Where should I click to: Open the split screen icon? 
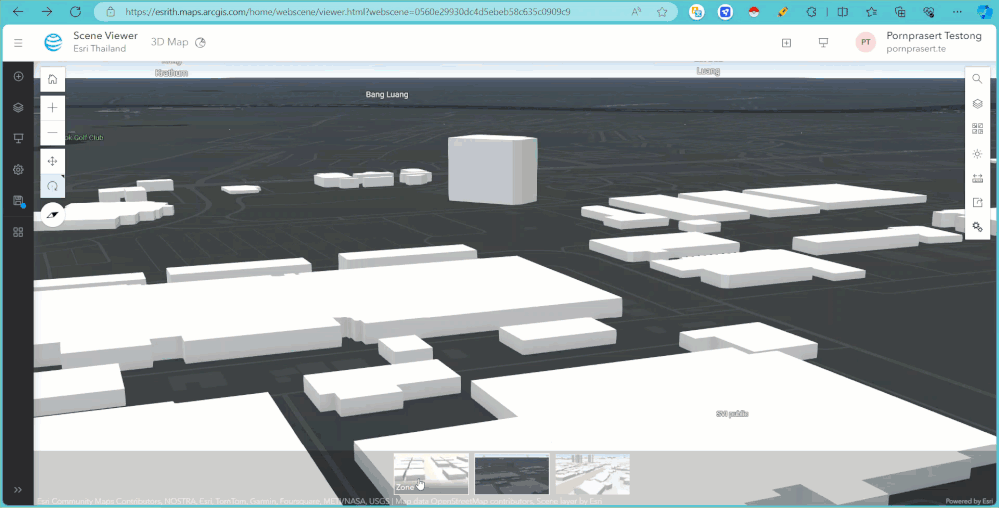coord(842,11)
